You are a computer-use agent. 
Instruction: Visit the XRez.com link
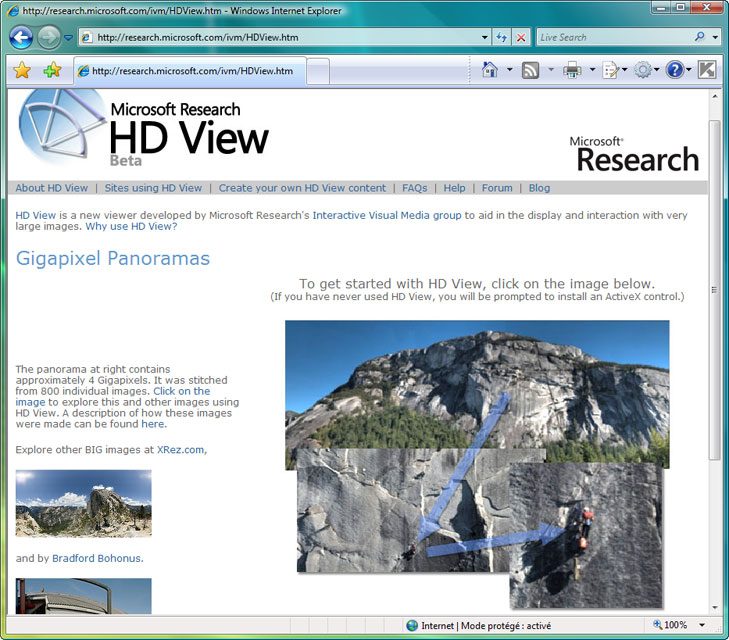click(180, 450)
